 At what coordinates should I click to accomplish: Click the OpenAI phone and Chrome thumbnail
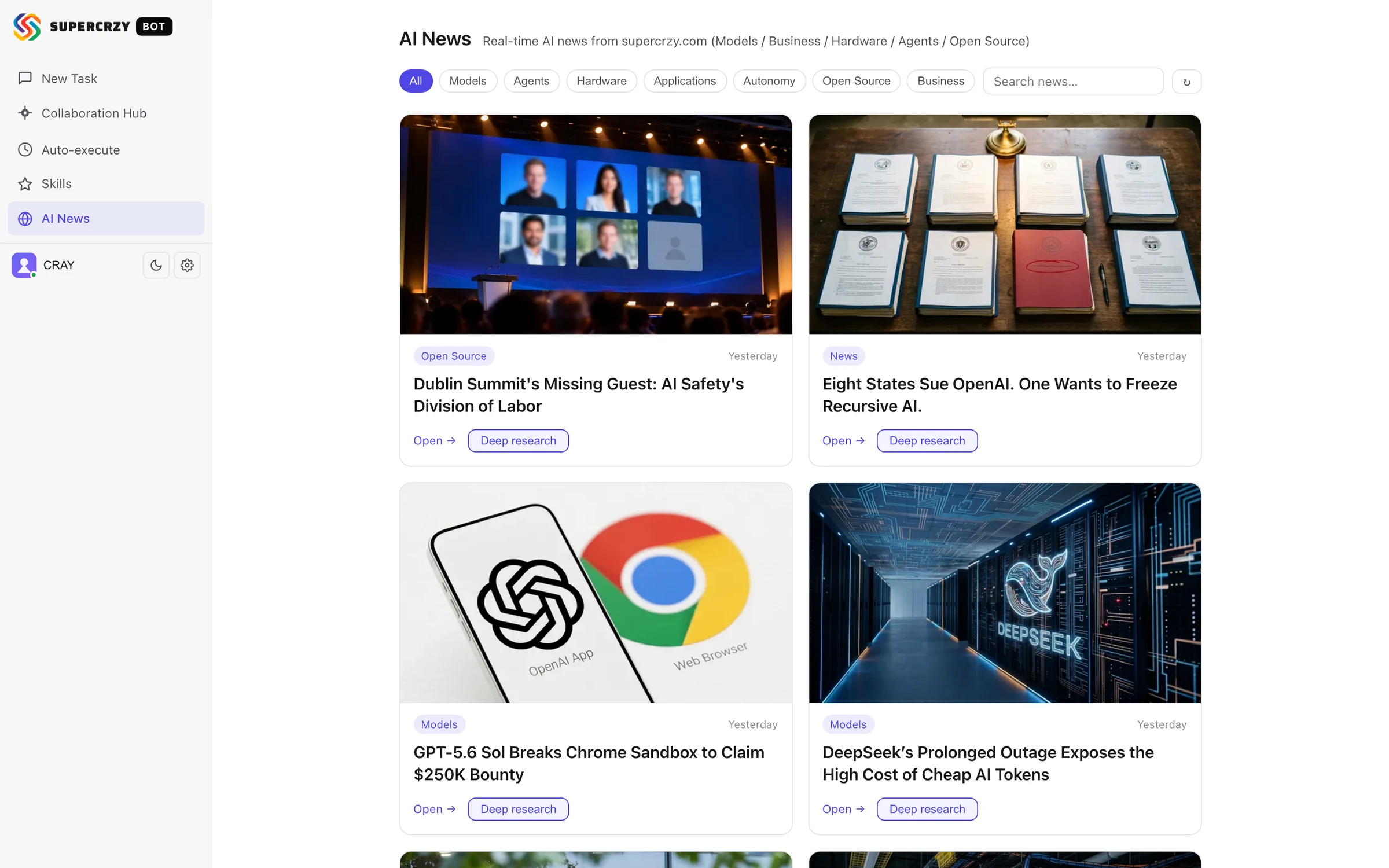click(x=596, y=593)
